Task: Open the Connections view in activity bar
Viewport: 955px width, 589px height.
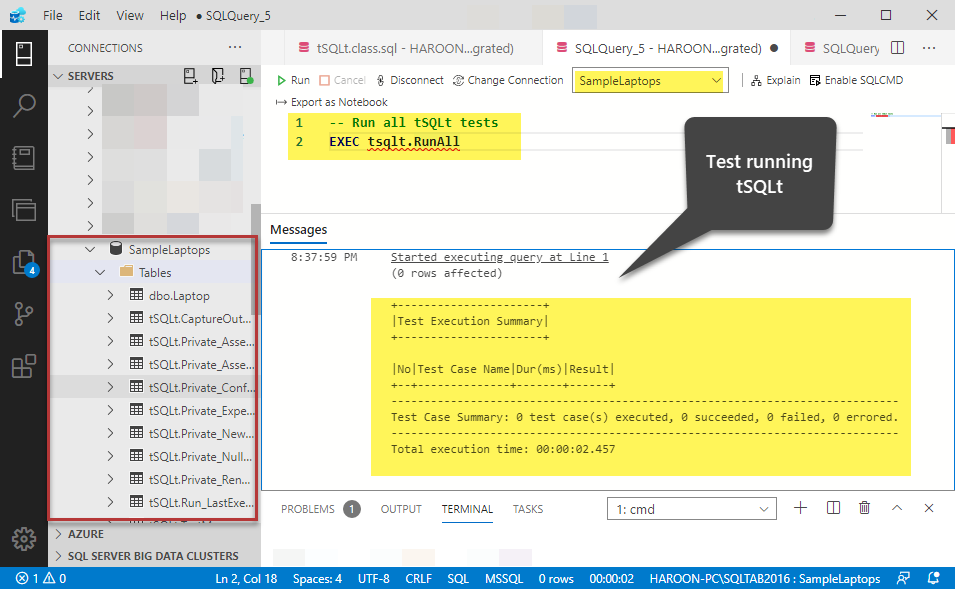Action: click(24, 54)
